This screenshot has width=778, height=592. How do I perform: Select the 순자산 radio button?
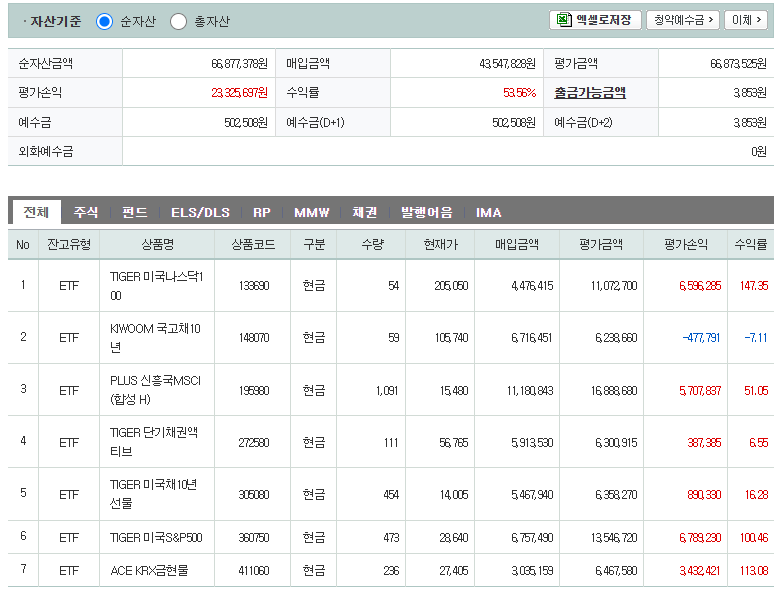point(104,21)
